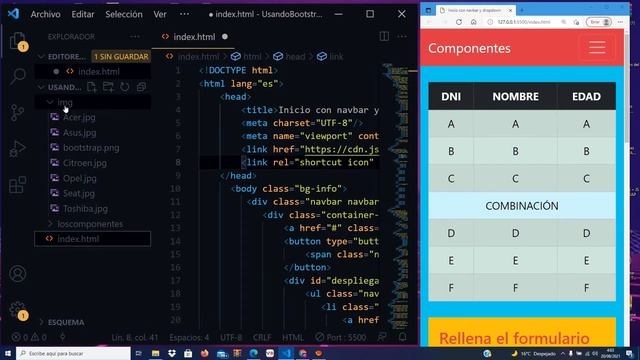Open the https://cdn.js link on line 7
Viewport: 640px width, 360px height.
[342, 149]
